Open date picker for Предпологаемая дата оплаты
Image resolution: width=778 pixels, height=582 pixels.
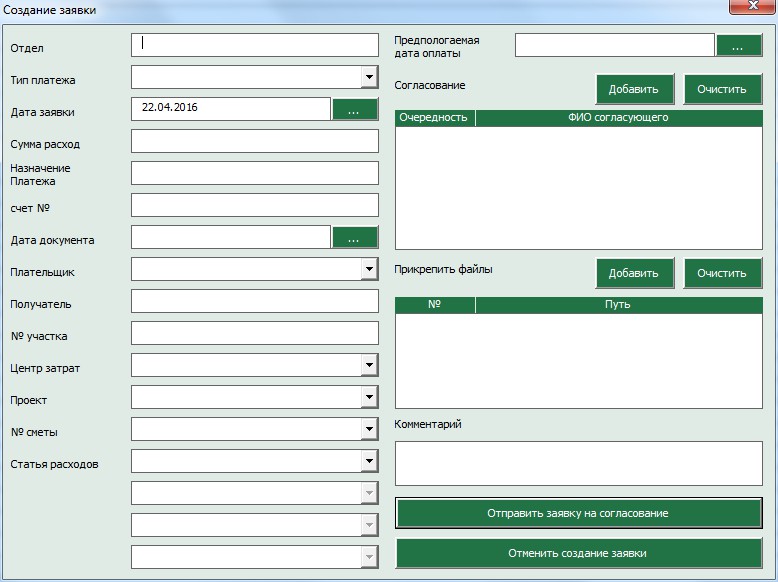739,45
